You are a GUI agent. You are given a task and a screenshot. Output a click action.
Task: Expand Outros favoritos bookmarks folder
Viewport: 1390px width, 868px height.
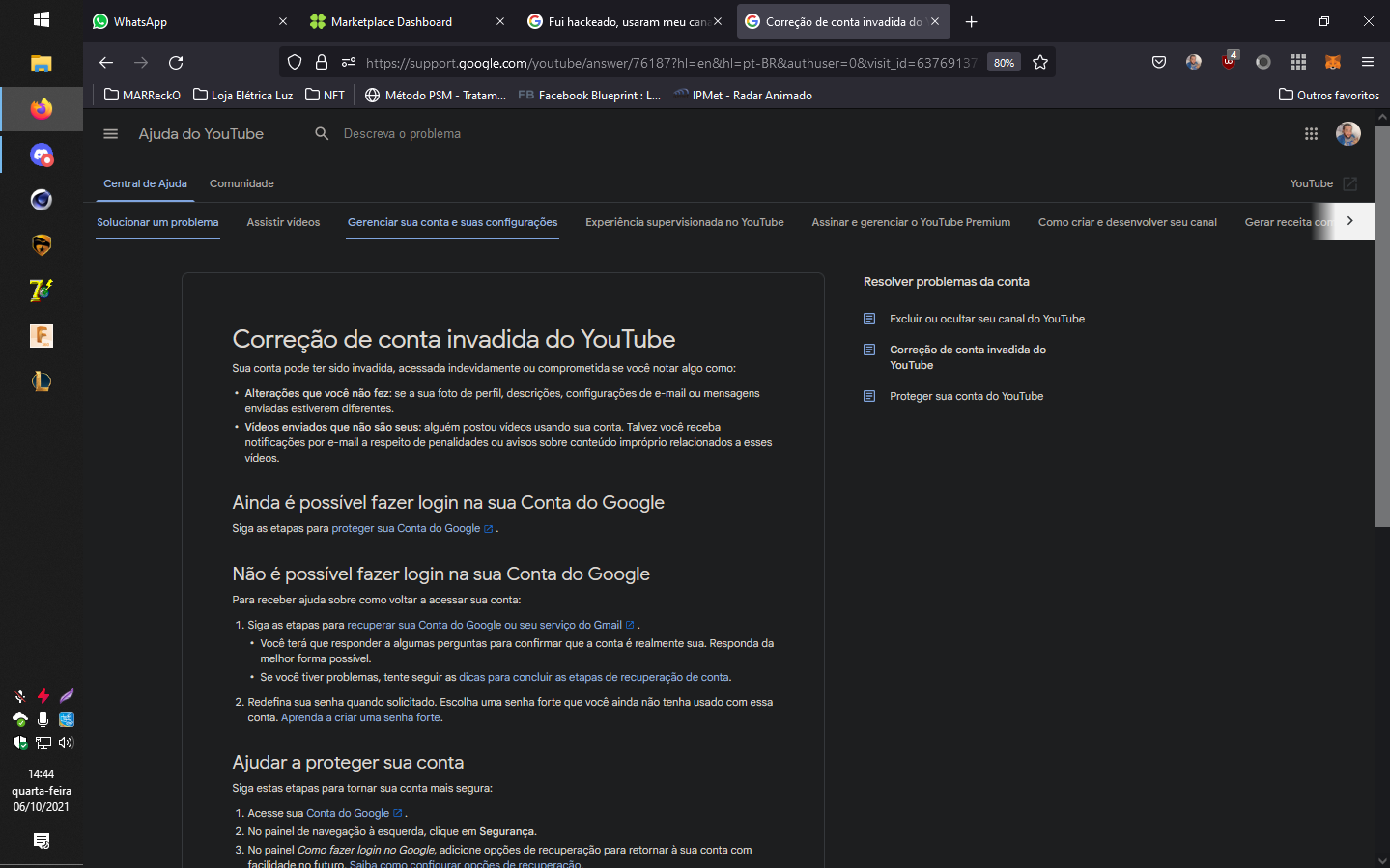[x=1329, y=96]
